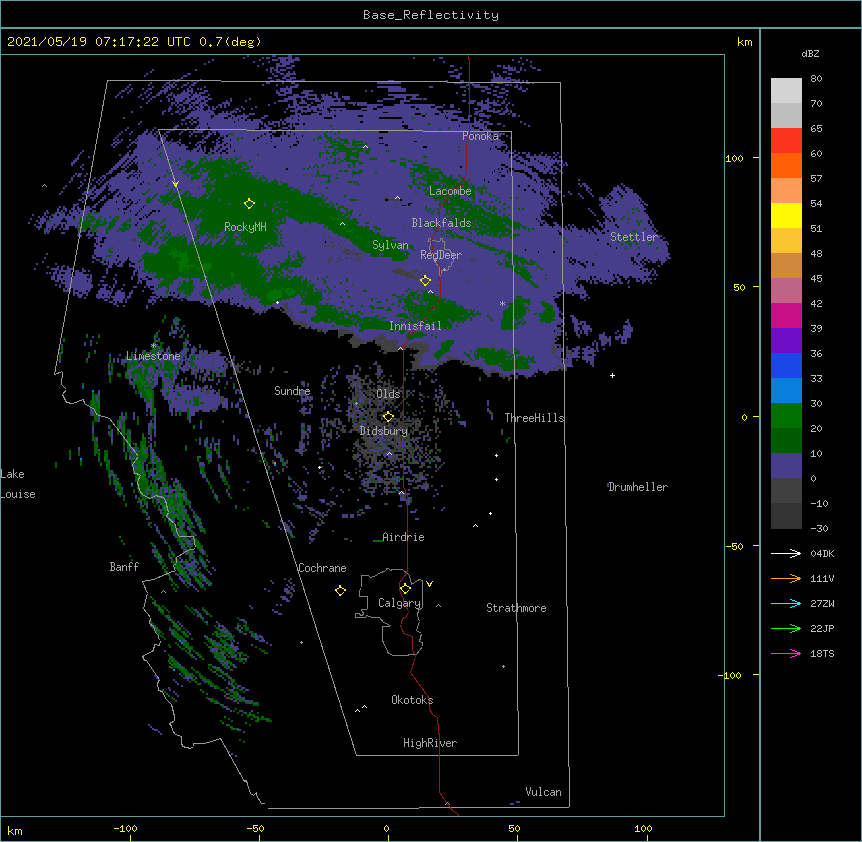The width and height of the screenshot is (862, 842).
Task: Click the RedDeer city label
Action: click(441, 255)
